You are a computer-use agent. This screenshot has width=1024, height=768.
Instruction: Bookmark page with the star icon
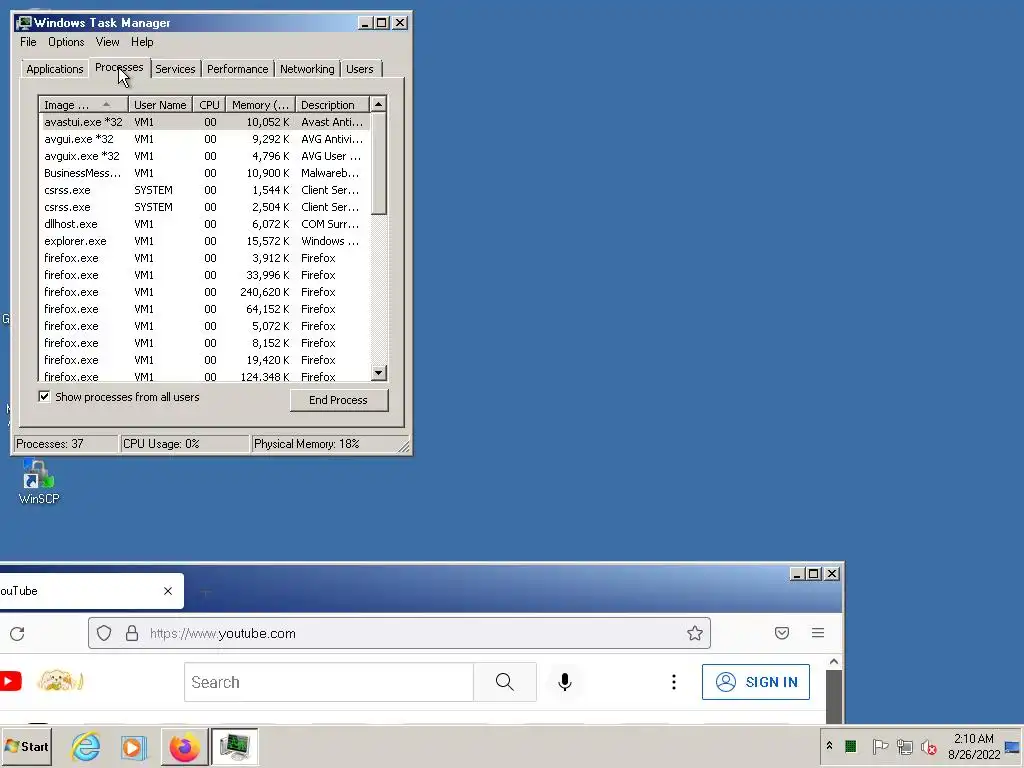pos(695,633)
